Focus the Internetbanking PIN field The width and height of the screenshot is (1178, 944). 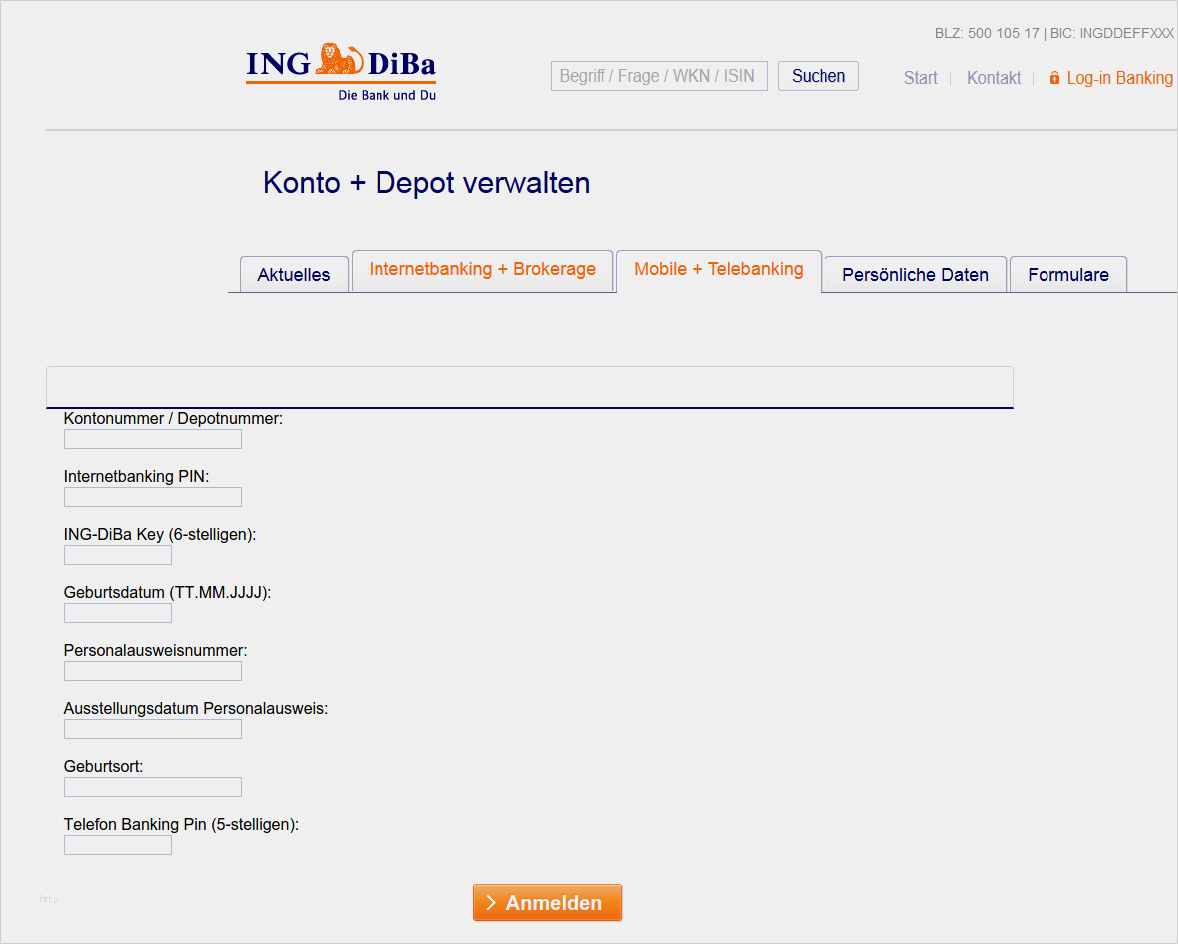153,496
